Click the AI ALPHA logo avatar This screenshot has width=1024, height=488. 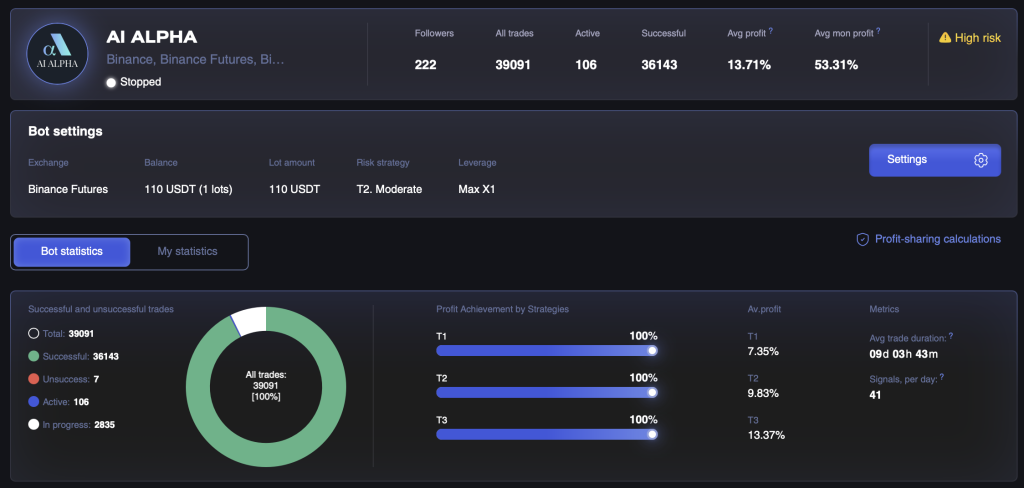(57, 54)
